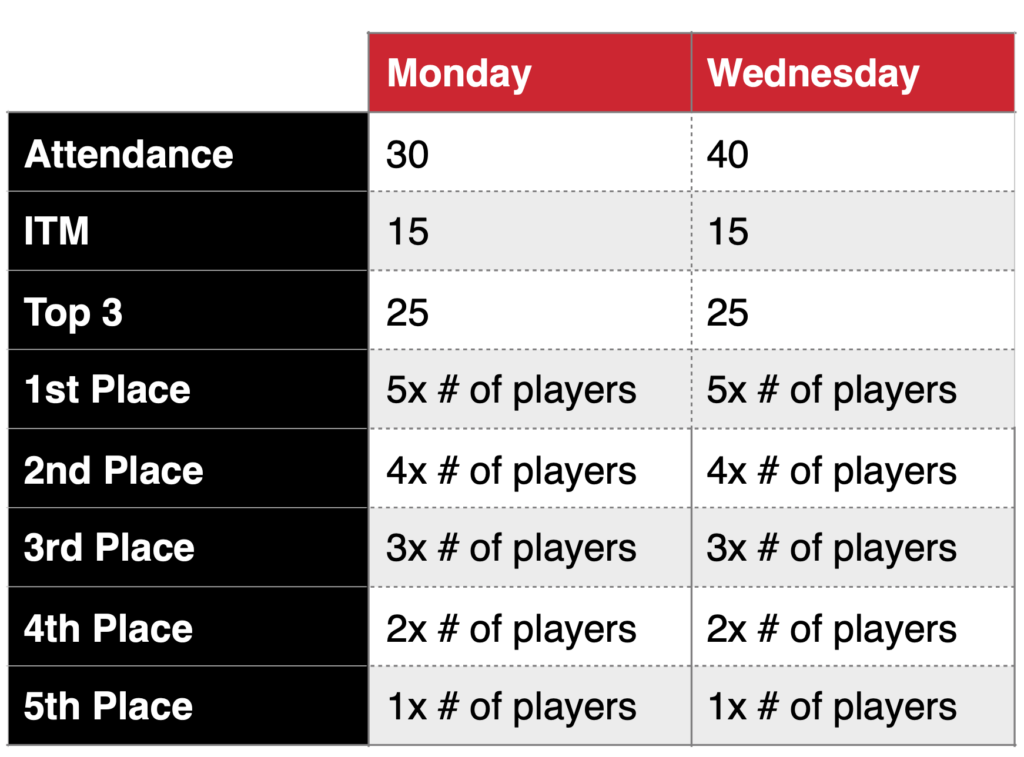The image size is (1024, 757).
Task: Click the ITM row label
Action: coord(188,231)
